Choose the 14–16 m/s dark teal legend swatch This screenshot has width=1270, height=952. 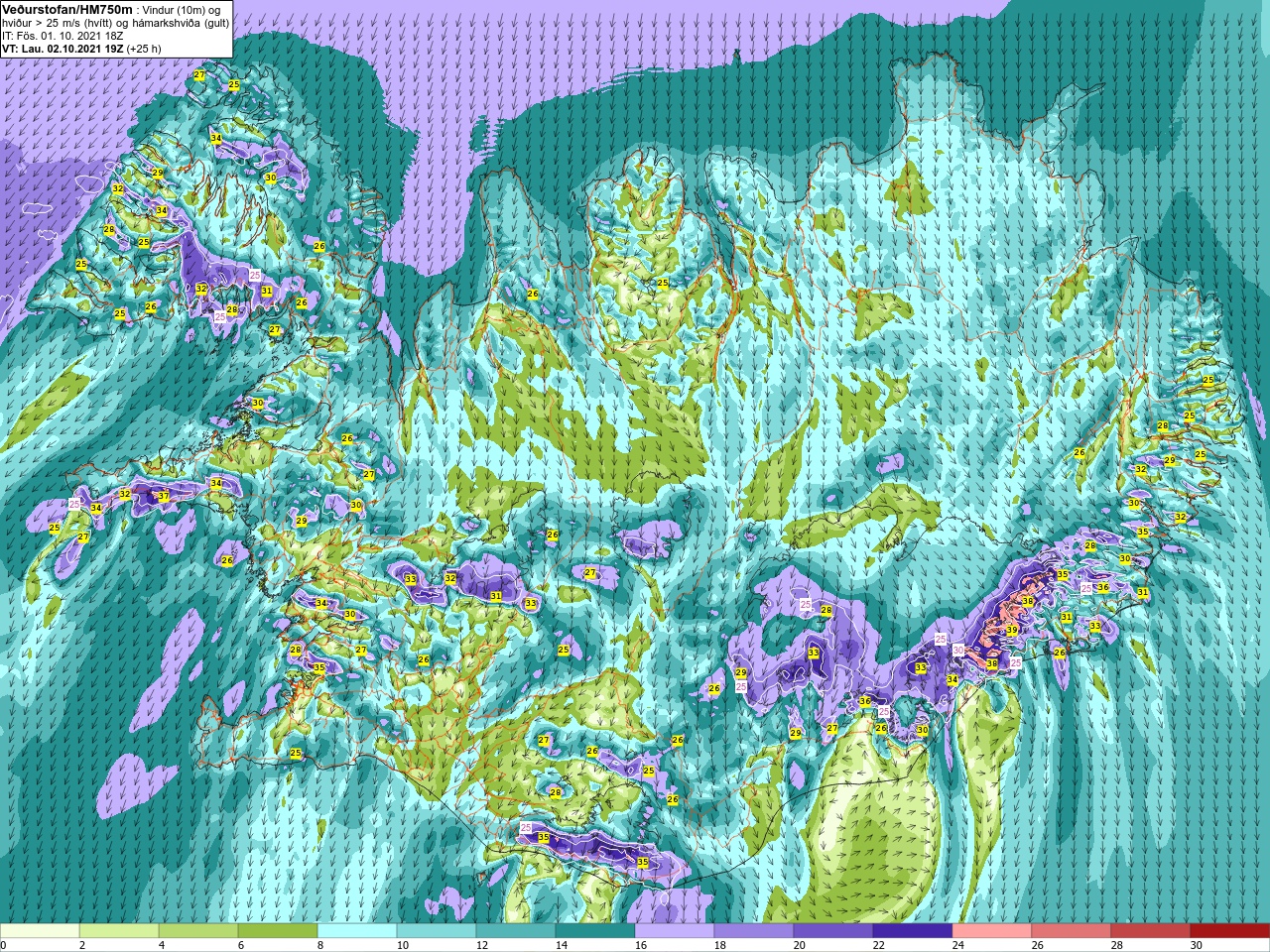[x=595, y=931]
